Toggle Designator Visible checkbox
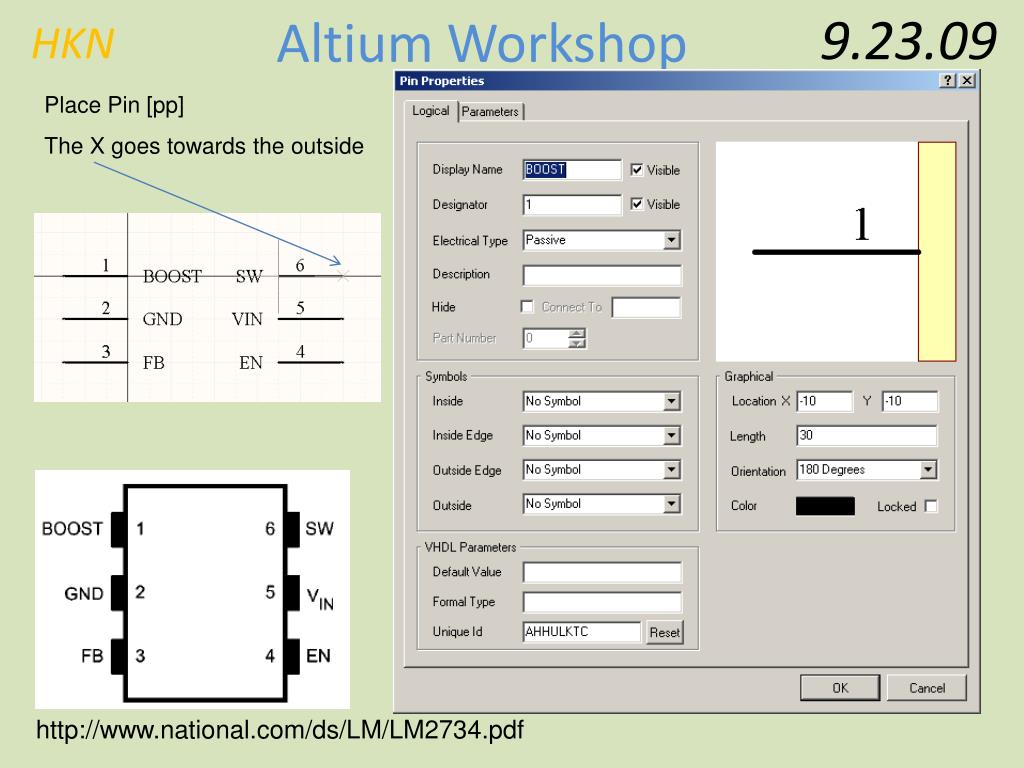Viewport: 1024px width, 768px height. tap(637, 204)
